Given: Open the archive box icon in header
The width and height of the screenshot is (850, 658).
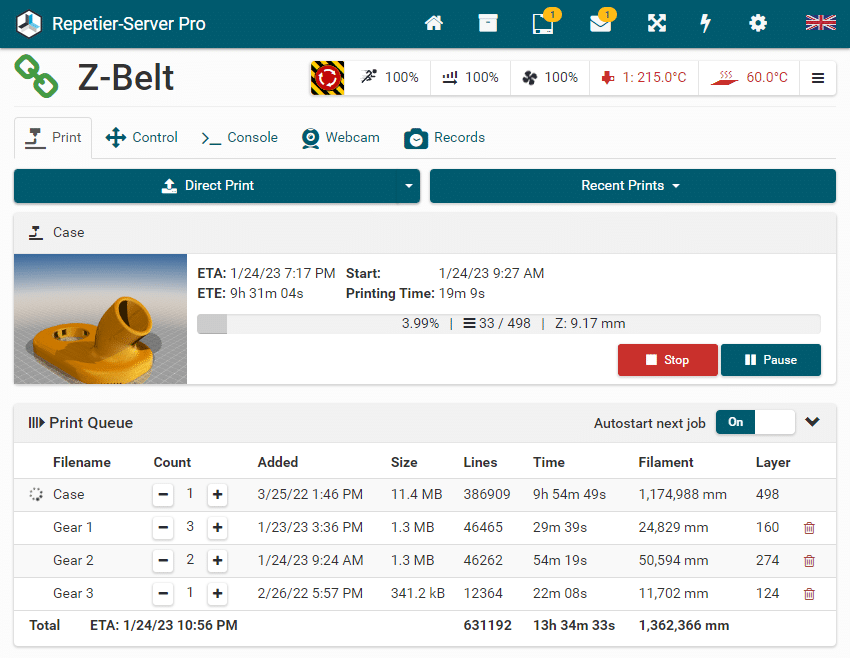Looking at the screenshot, I should [x=488, y=23].
